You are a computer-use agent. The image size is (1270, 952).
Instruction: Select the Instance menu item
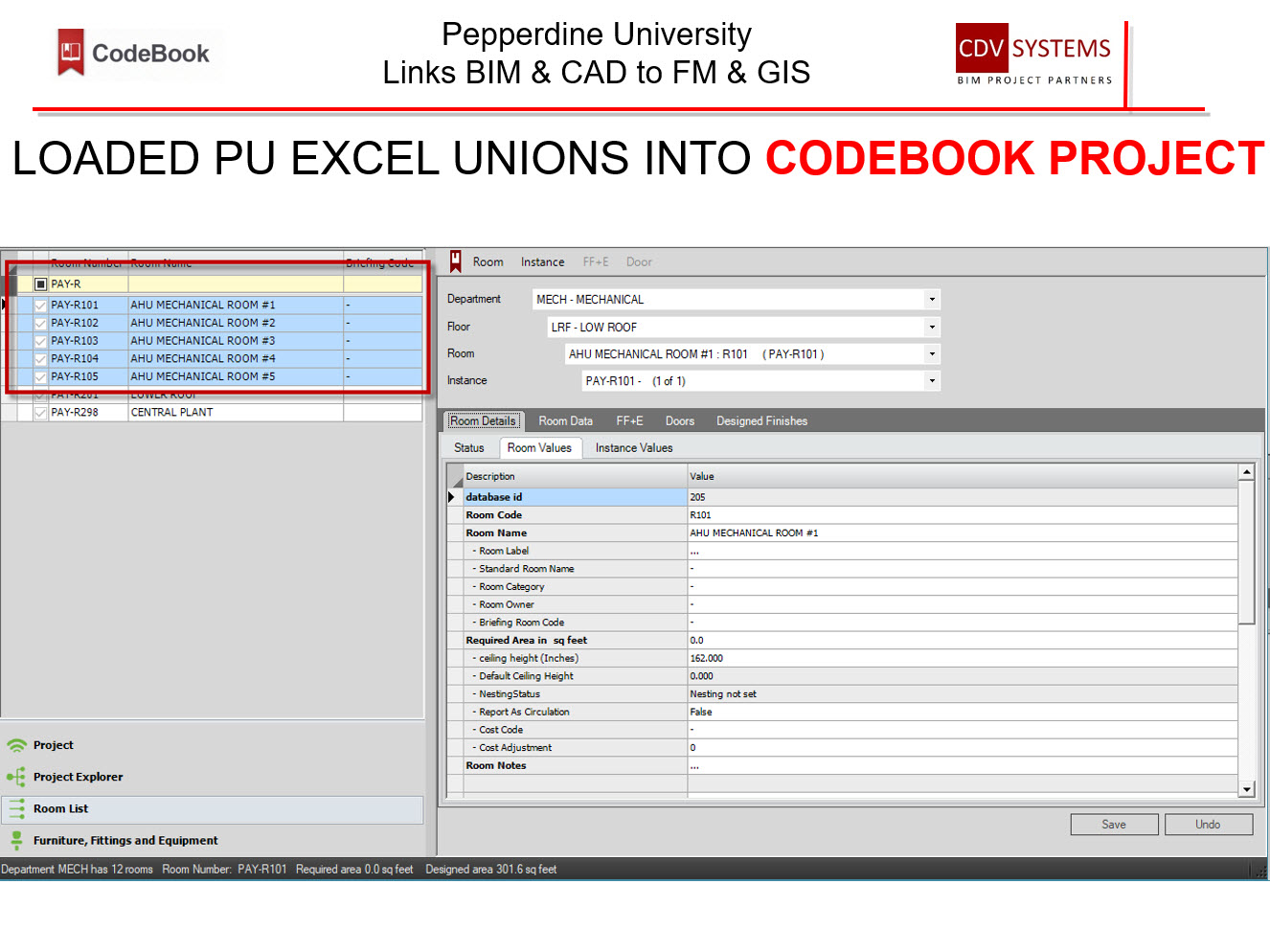click(542, 261)
